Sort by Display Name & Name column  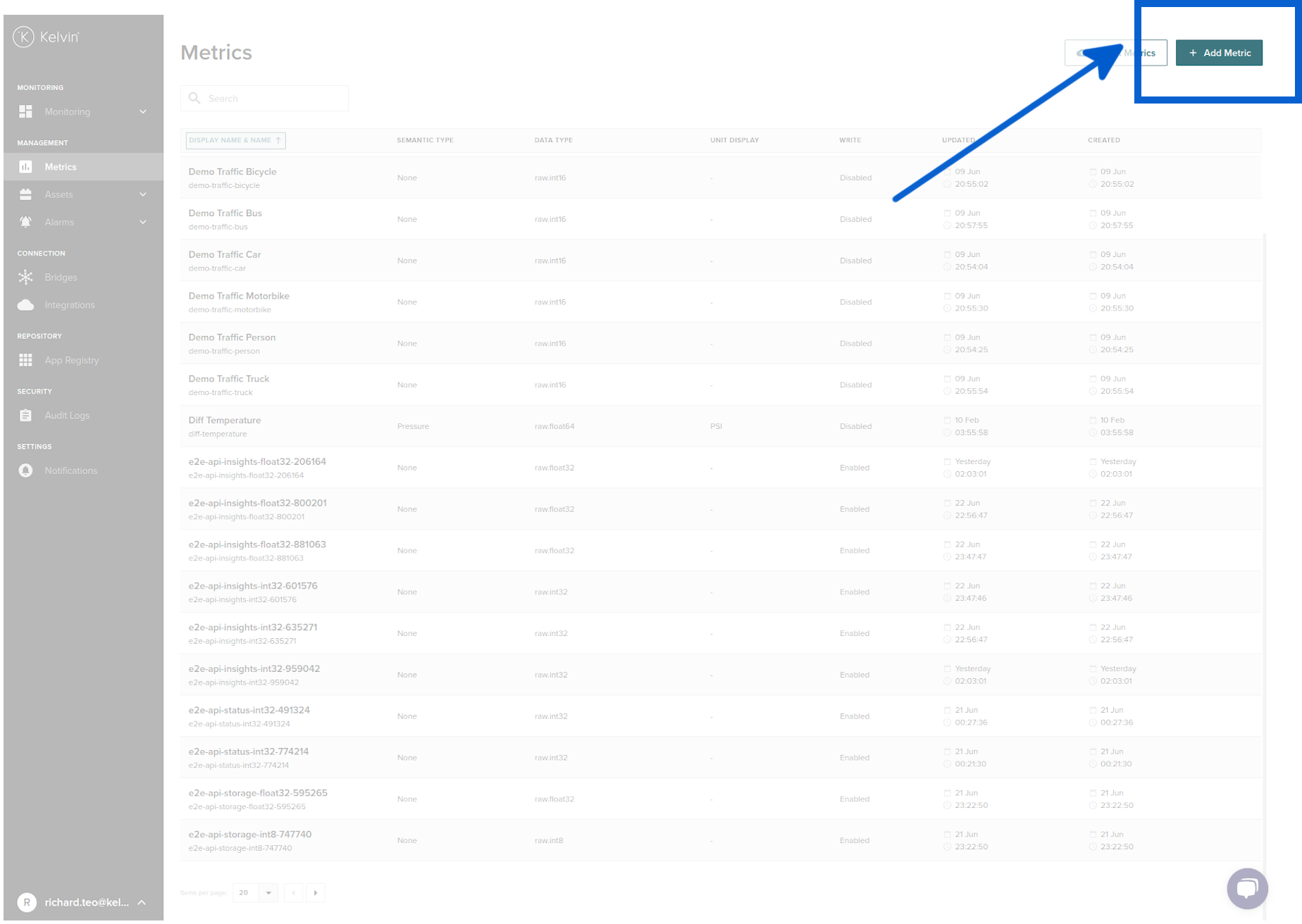pyautogui.click(x=235, y=140)
